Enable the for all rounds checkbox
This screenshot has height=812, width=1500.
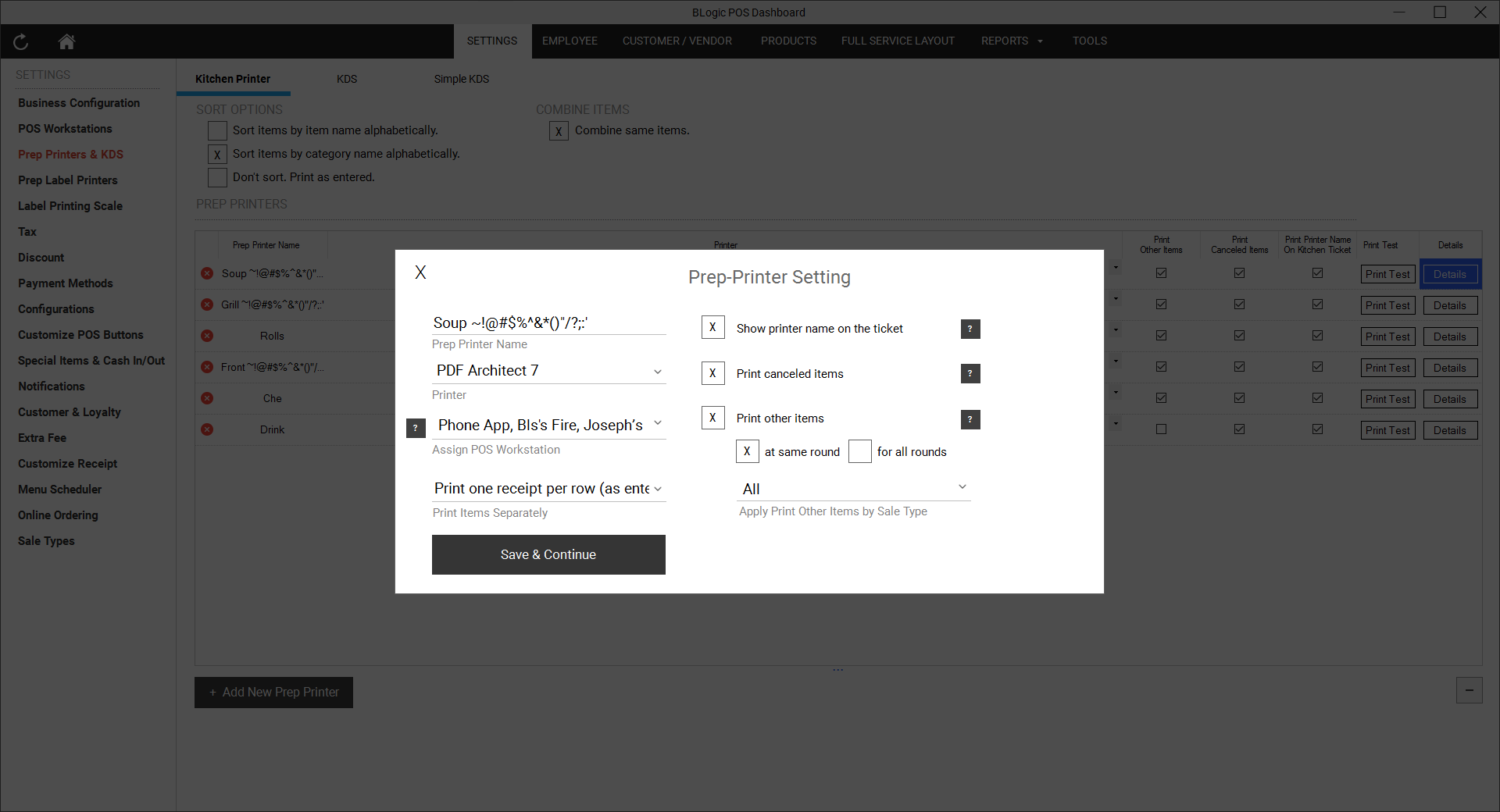tap(859, 451)
